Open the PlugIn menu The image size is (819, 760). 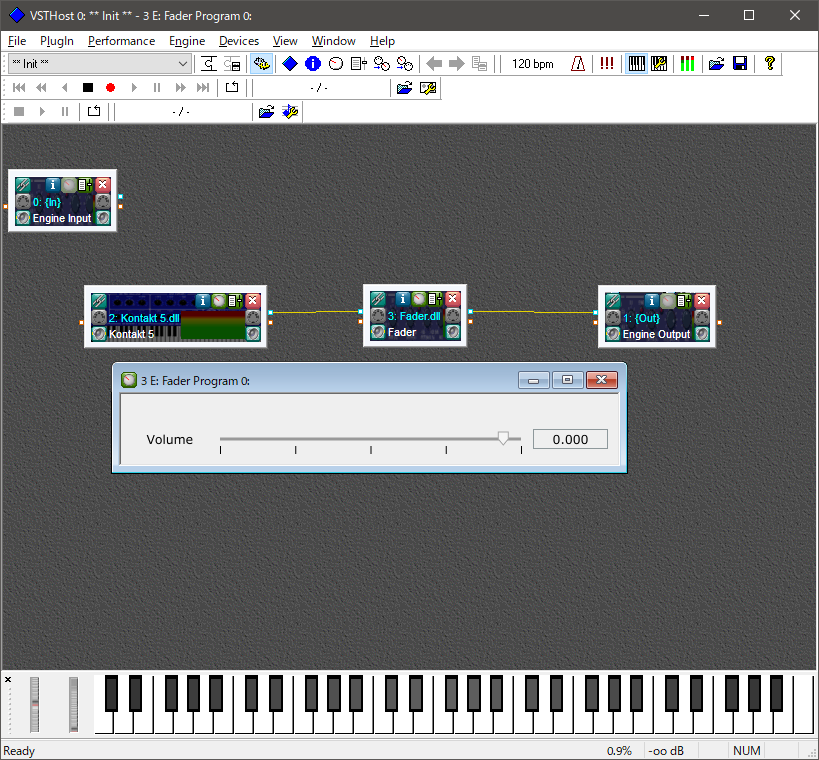56,41
